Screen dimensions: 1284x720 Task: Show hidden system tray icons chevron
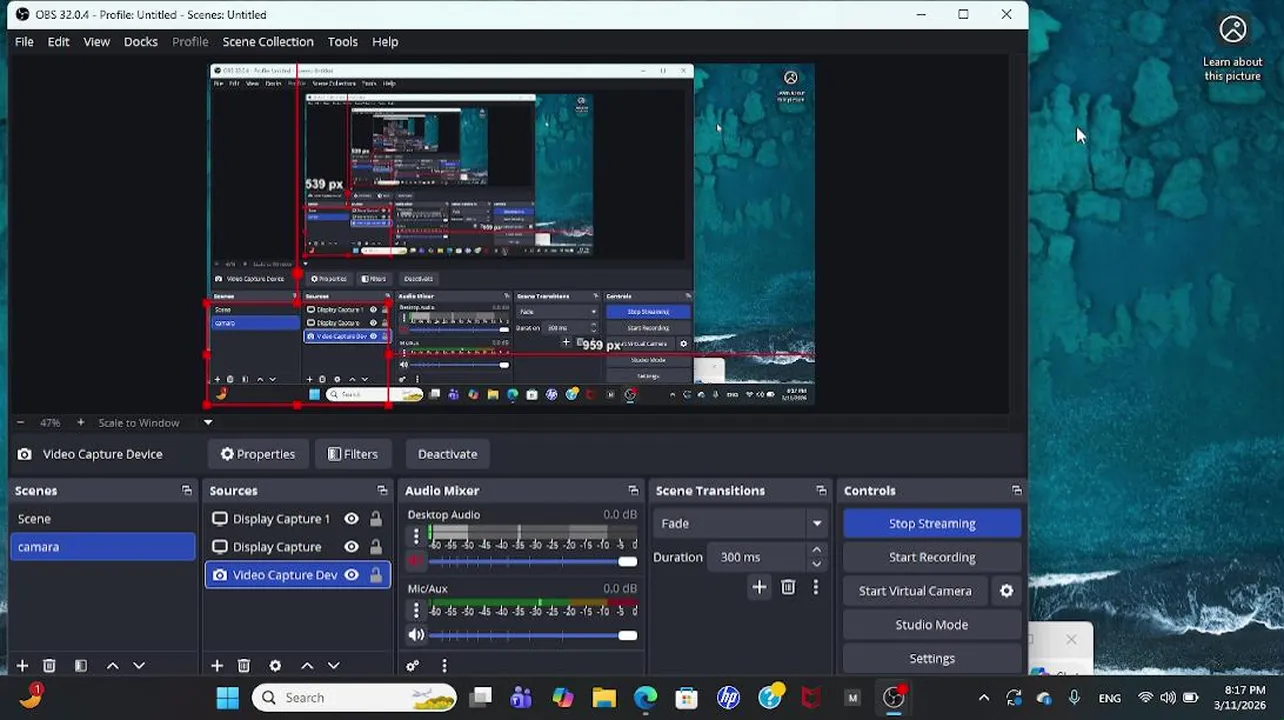(x=984, y=698)
